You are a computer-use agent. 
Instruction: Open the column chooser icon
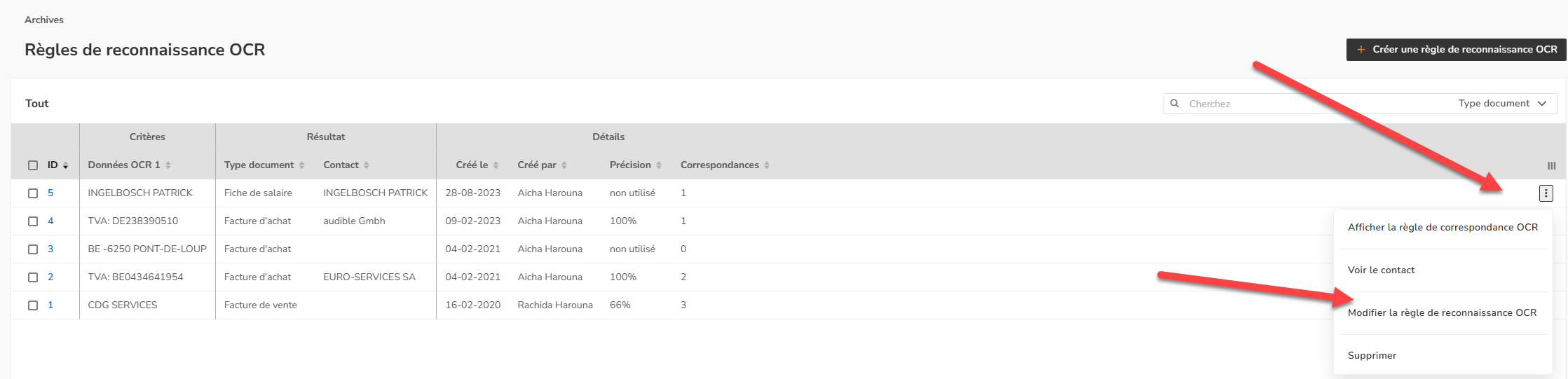(x=1551, y=166)
